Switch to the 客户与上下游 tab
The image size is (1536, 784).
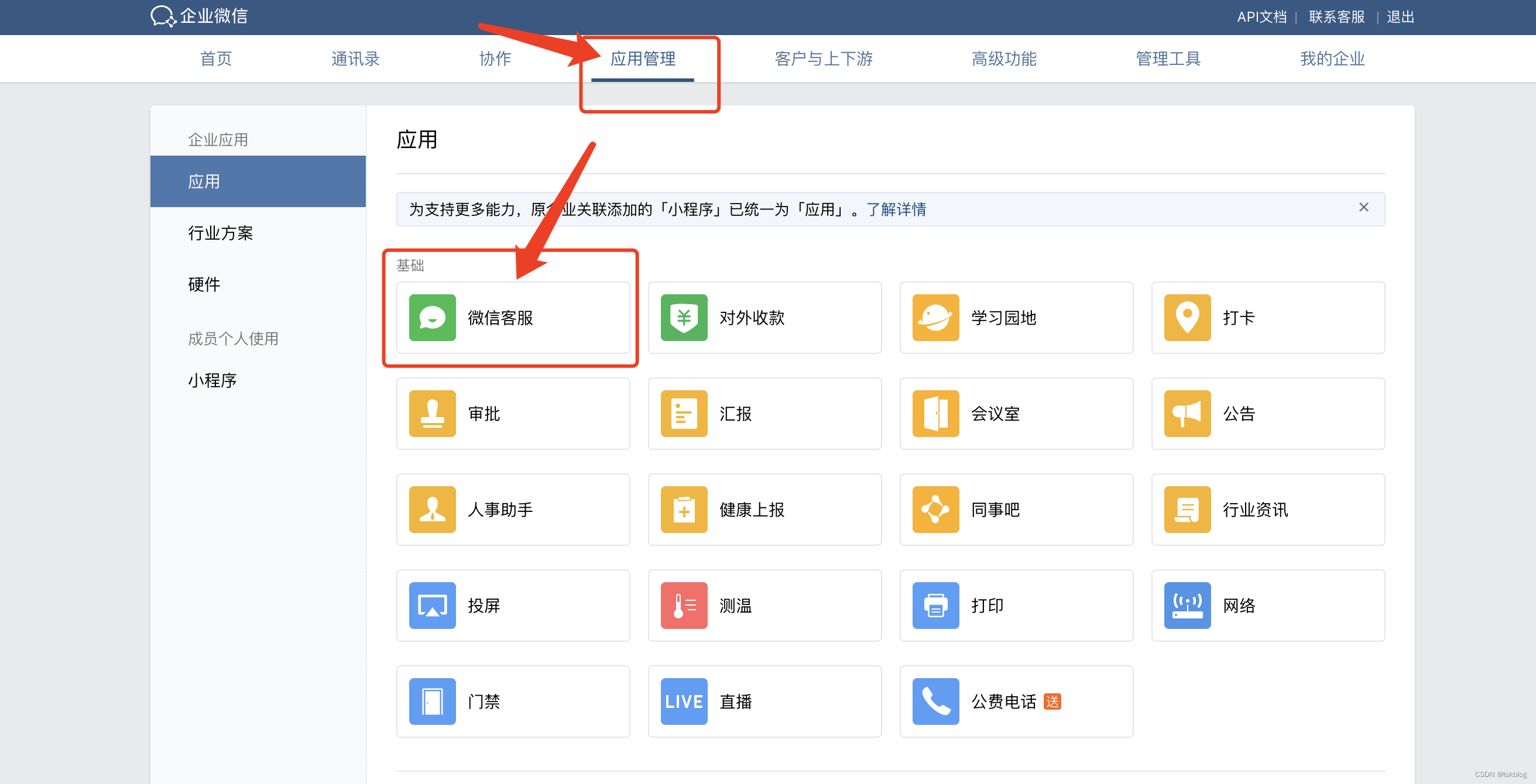(x=823, y=59)
